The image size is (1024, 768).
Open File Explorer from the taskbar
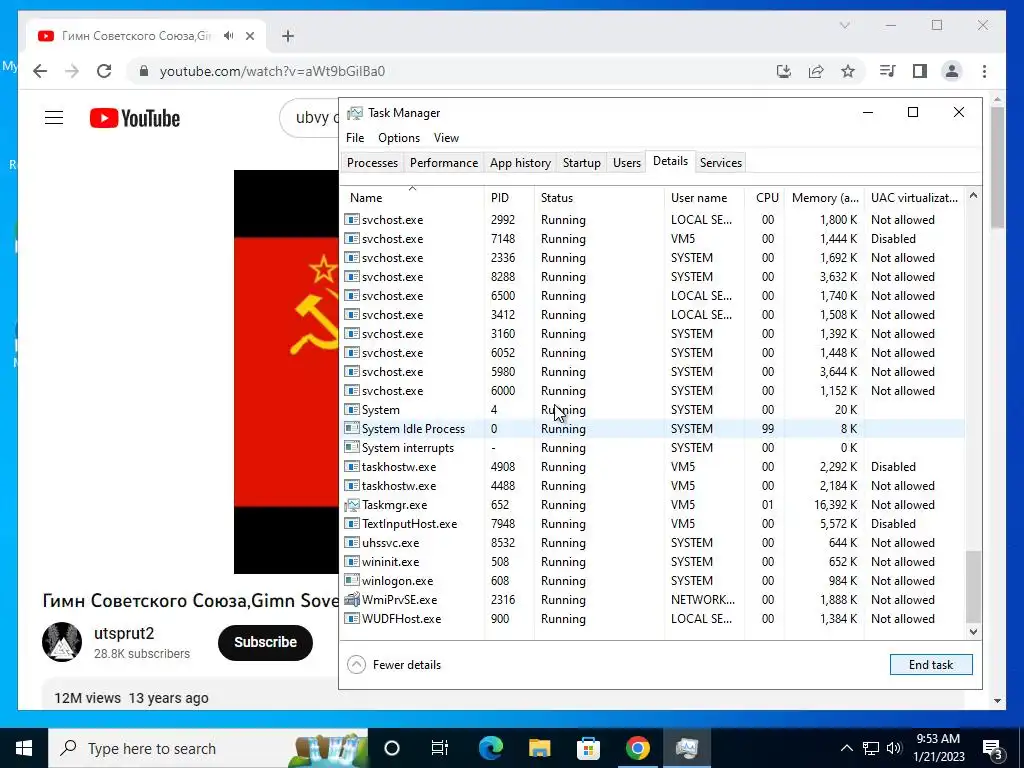[539, 748]
